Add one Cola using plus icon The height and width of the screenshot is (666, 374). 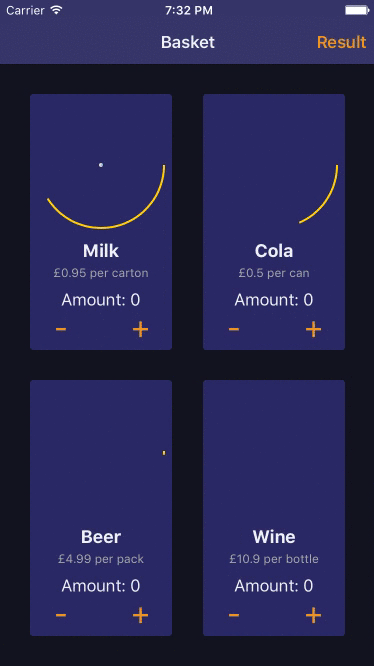coord(313,329)
